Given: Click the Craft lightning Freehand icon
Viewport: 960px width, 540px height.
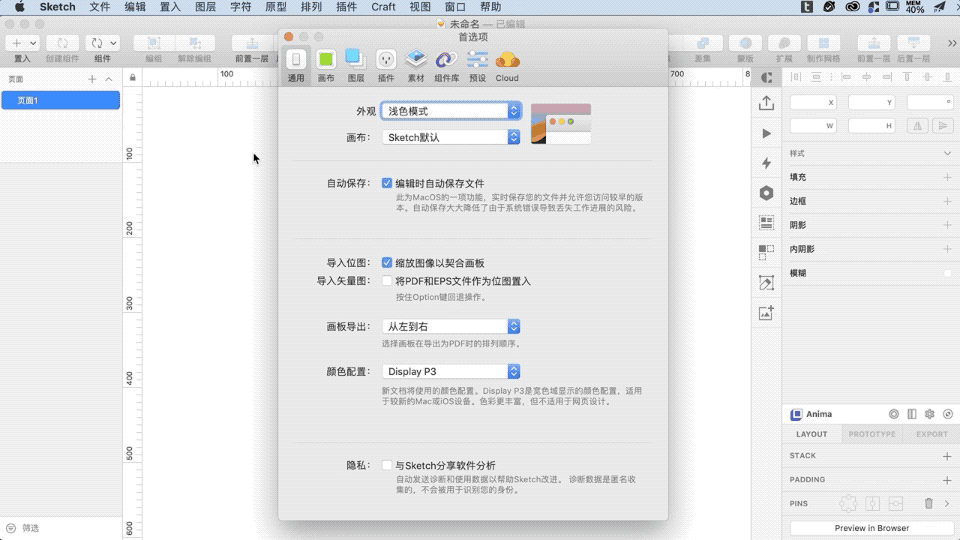Looking at the screenshot, I should coord(767,163).
